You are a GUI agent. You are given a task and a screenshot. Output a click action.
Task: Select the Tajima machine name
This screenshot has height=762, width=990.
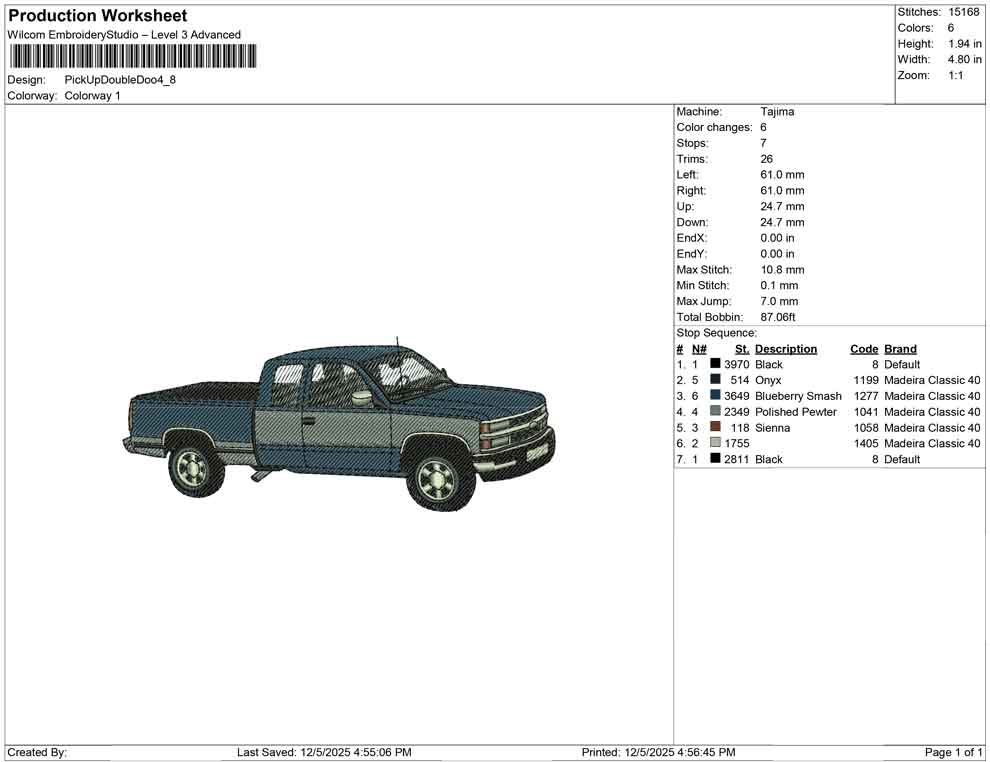(x=778, y=111)
